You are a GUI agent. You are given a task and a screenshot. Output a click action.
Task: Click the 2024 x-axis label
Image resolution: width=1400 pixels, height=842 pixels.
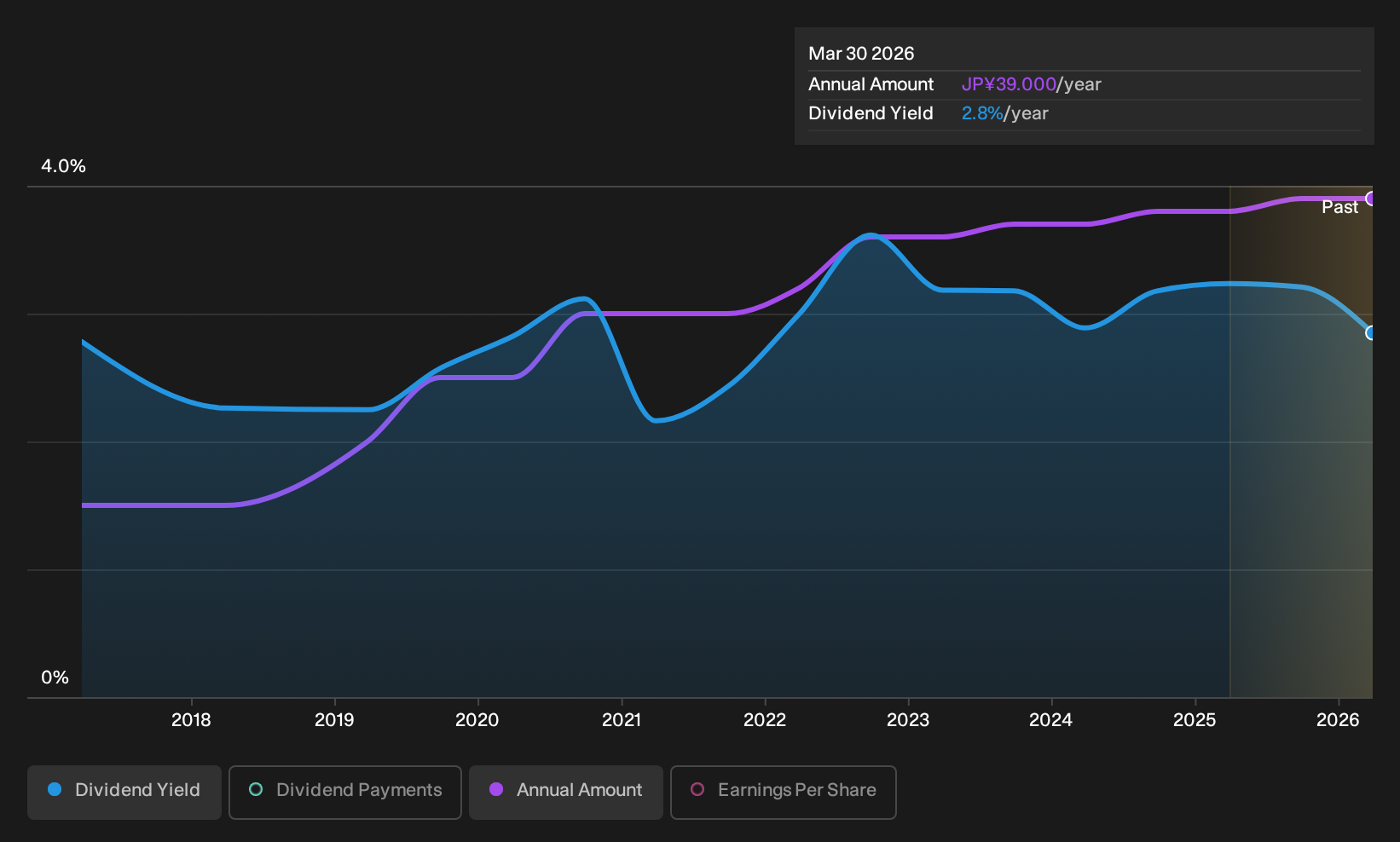point(1050,720)
